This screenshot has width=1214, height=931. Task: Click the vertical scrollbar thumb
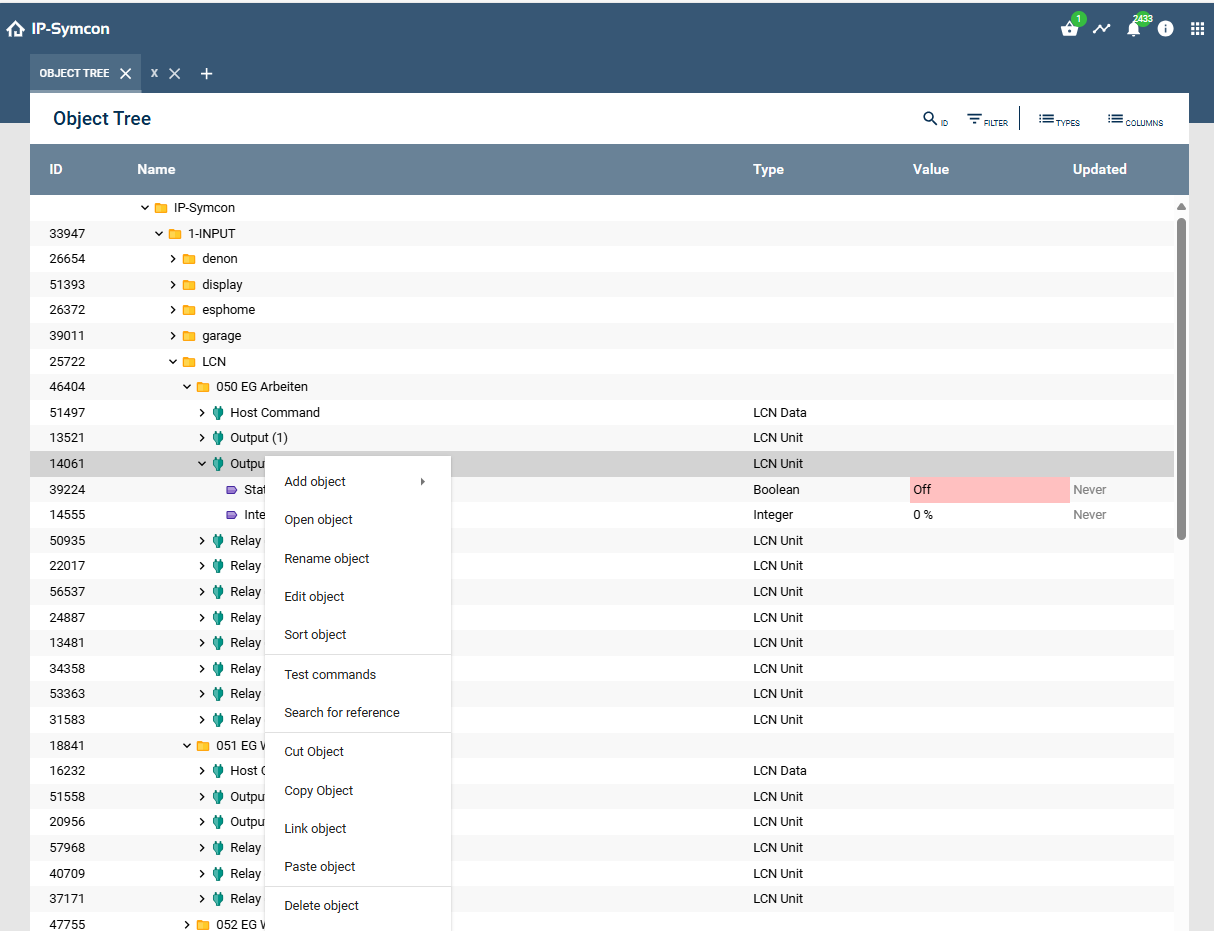pos(1181,378)
